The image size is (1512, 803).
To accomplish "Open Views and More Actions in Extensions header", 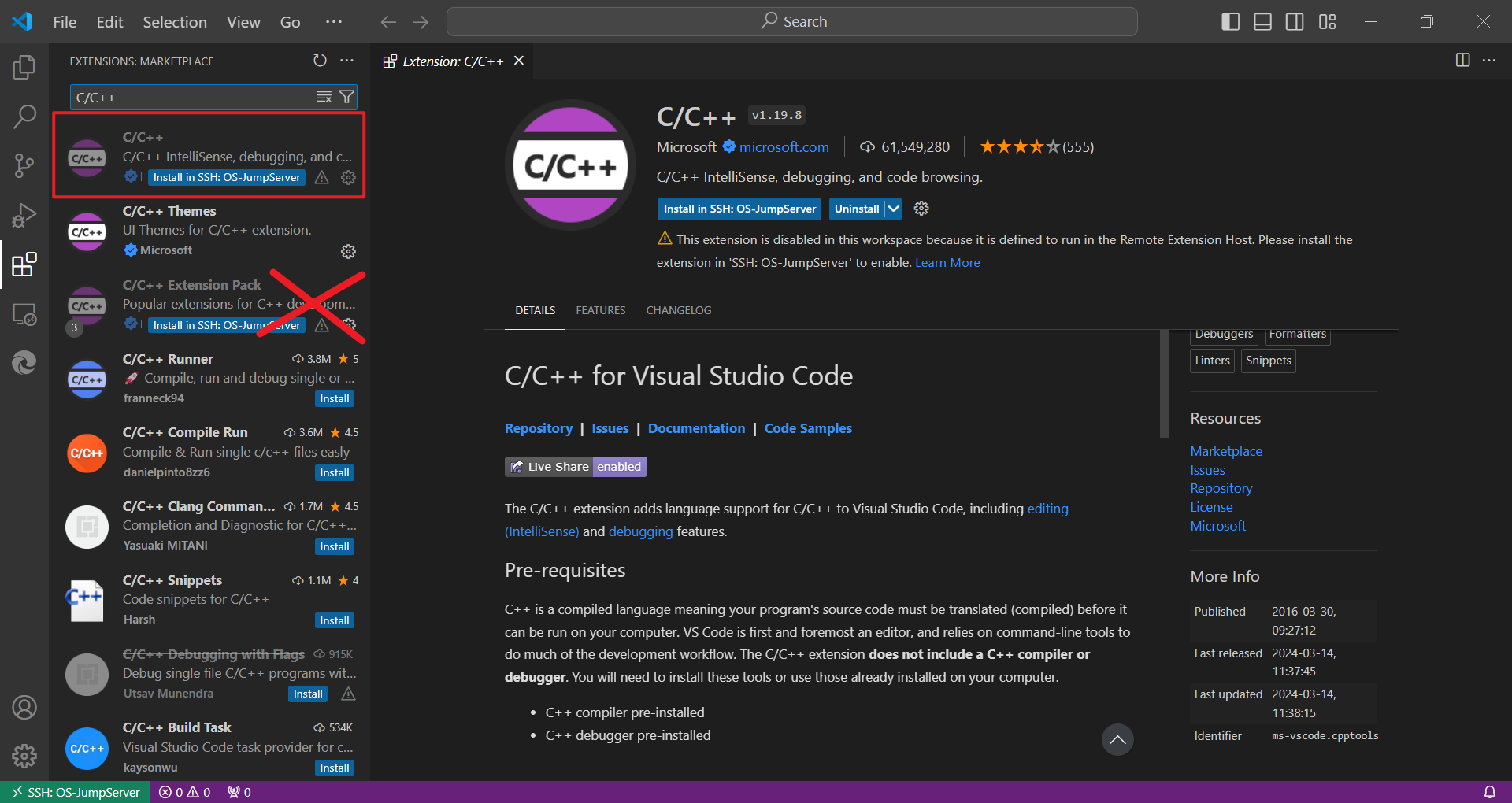I will point(346,61).
